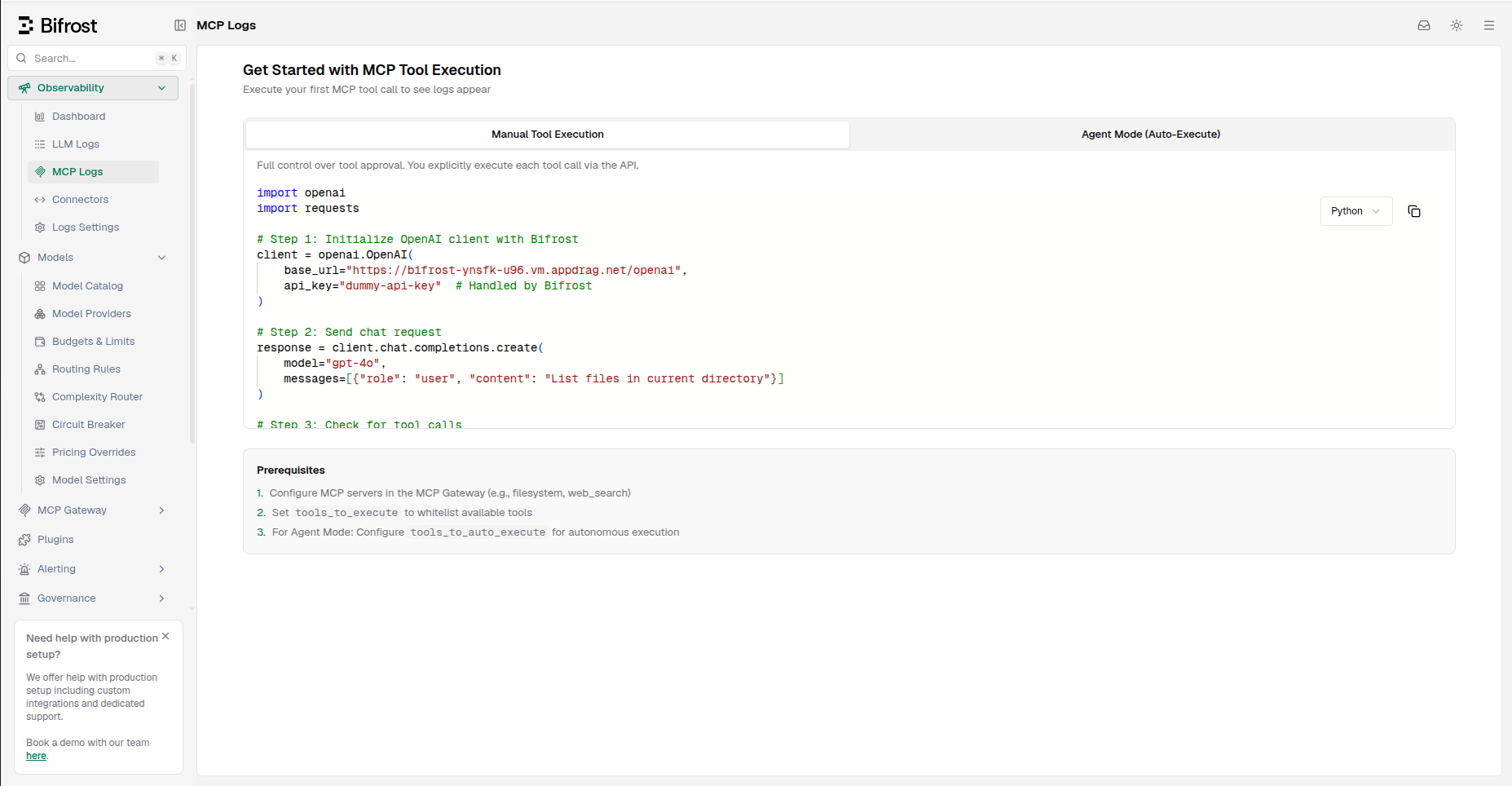This screenshot has width=1512, height=786.
Task: Collapse the Observability section
Action: pyautogui.click(x=93, y=88)
